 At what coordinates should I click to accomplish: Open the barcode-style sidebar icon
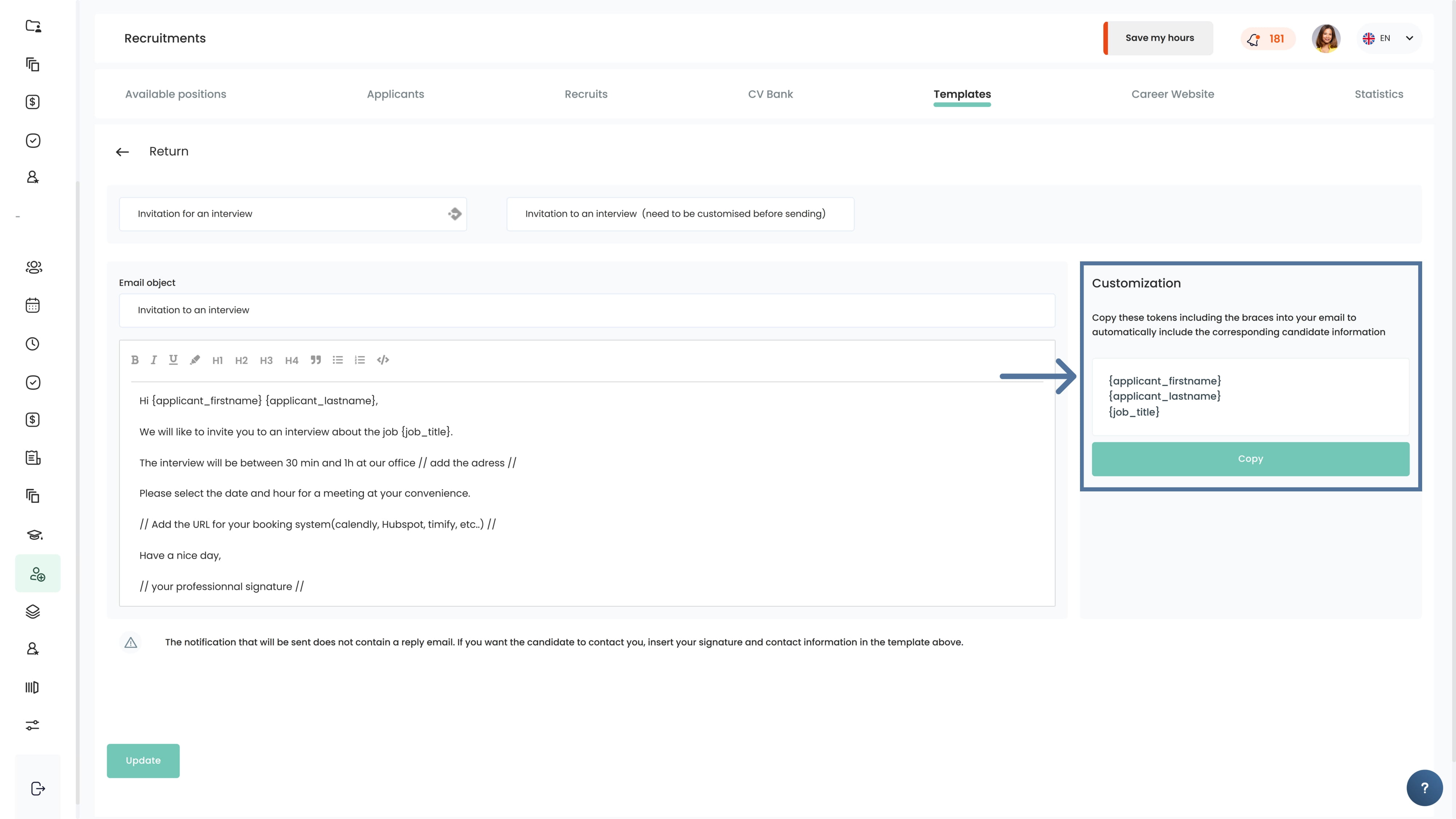tap(32, 687)
